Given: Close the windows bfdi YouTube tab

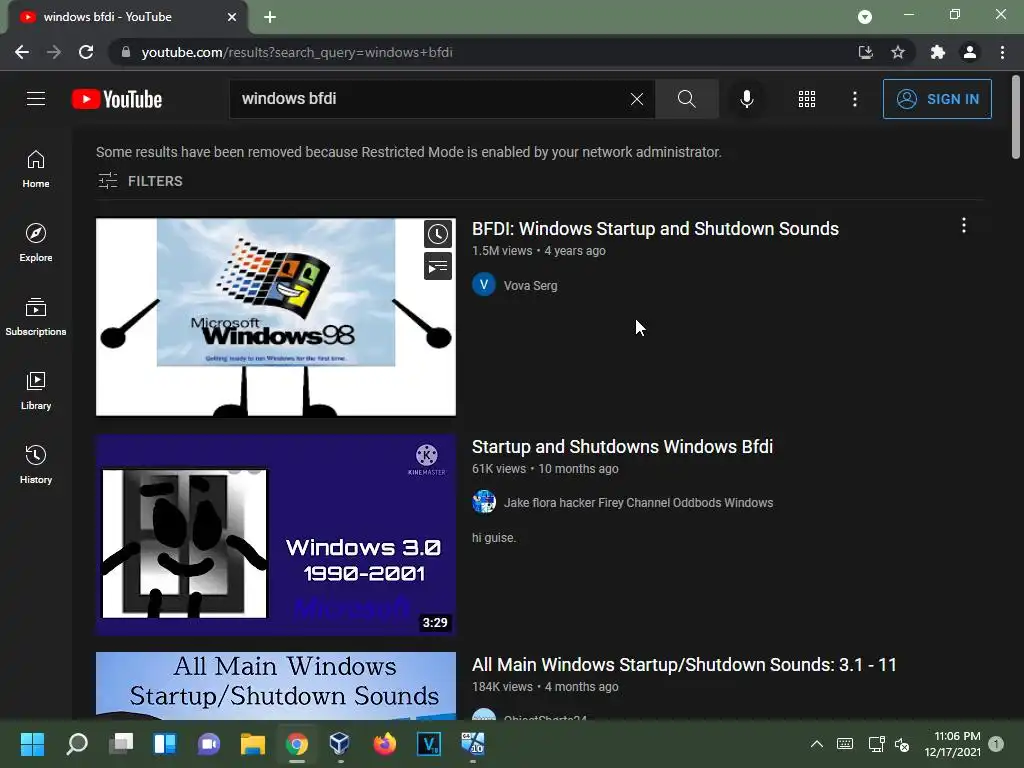Looking at the screenshot, I should click(232, 17).
